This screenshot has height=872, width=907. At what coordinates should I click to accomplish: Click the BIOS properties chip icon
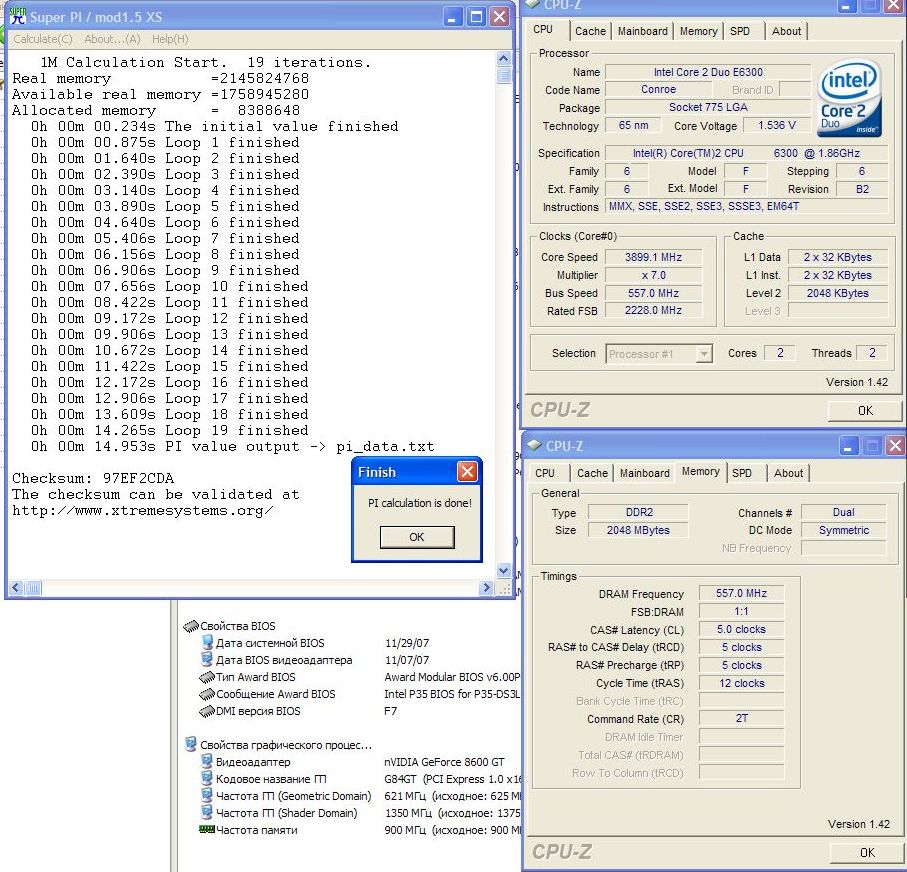pyautogui.click(x=191, y=626)
